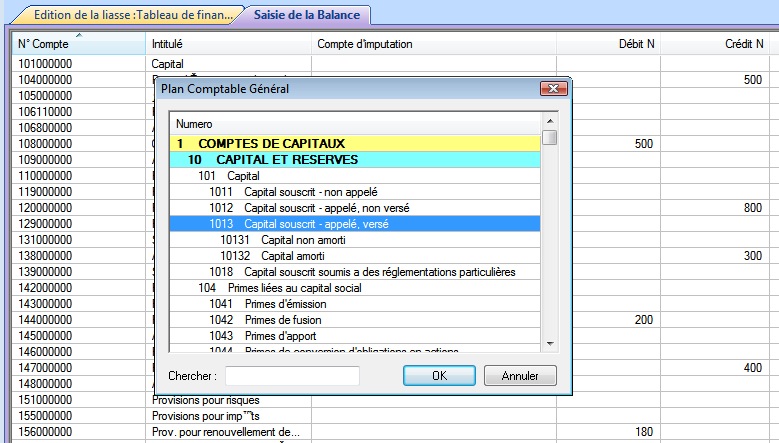Select 1043 Primes d'apport
Image resolution: width=779 pixels, height=443 pixels.
click(x=355, y=336)
